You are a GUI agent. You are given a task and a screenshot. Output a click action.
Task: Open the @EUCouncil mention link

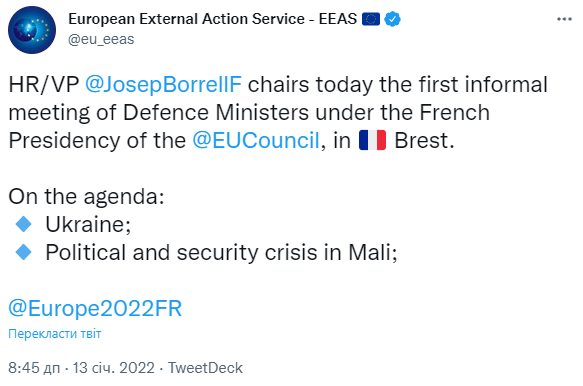[x=256, y=141]
